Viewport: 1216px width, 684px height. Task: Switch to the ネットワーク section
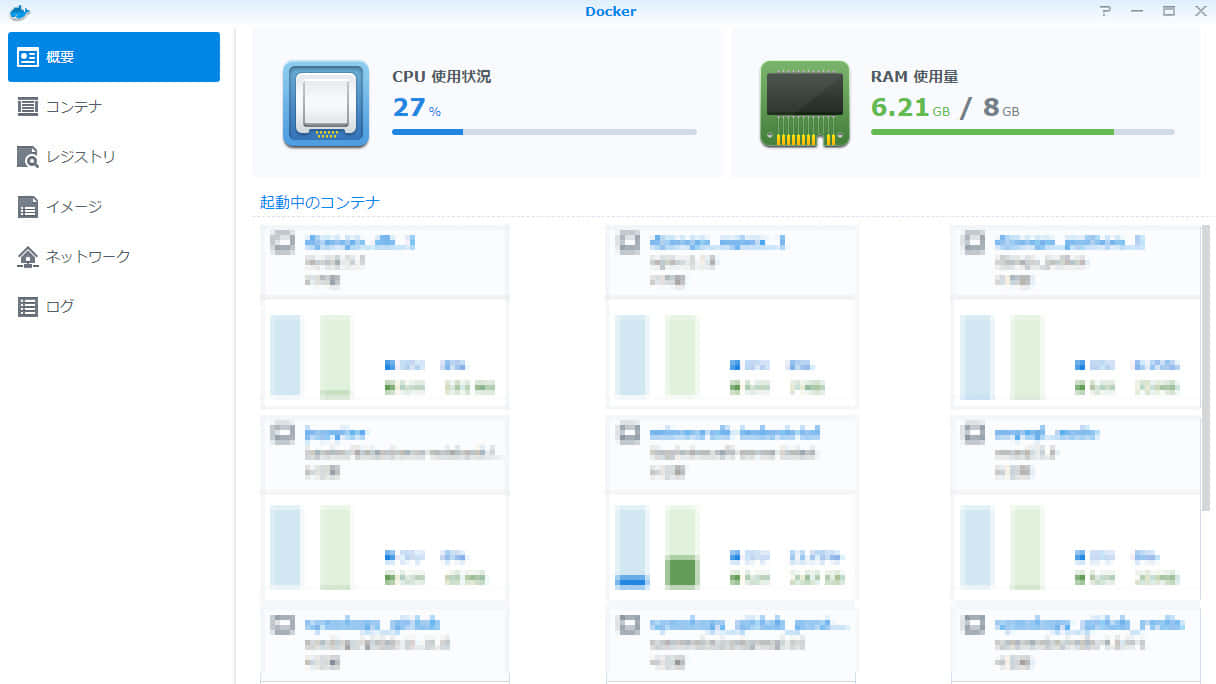114,257
